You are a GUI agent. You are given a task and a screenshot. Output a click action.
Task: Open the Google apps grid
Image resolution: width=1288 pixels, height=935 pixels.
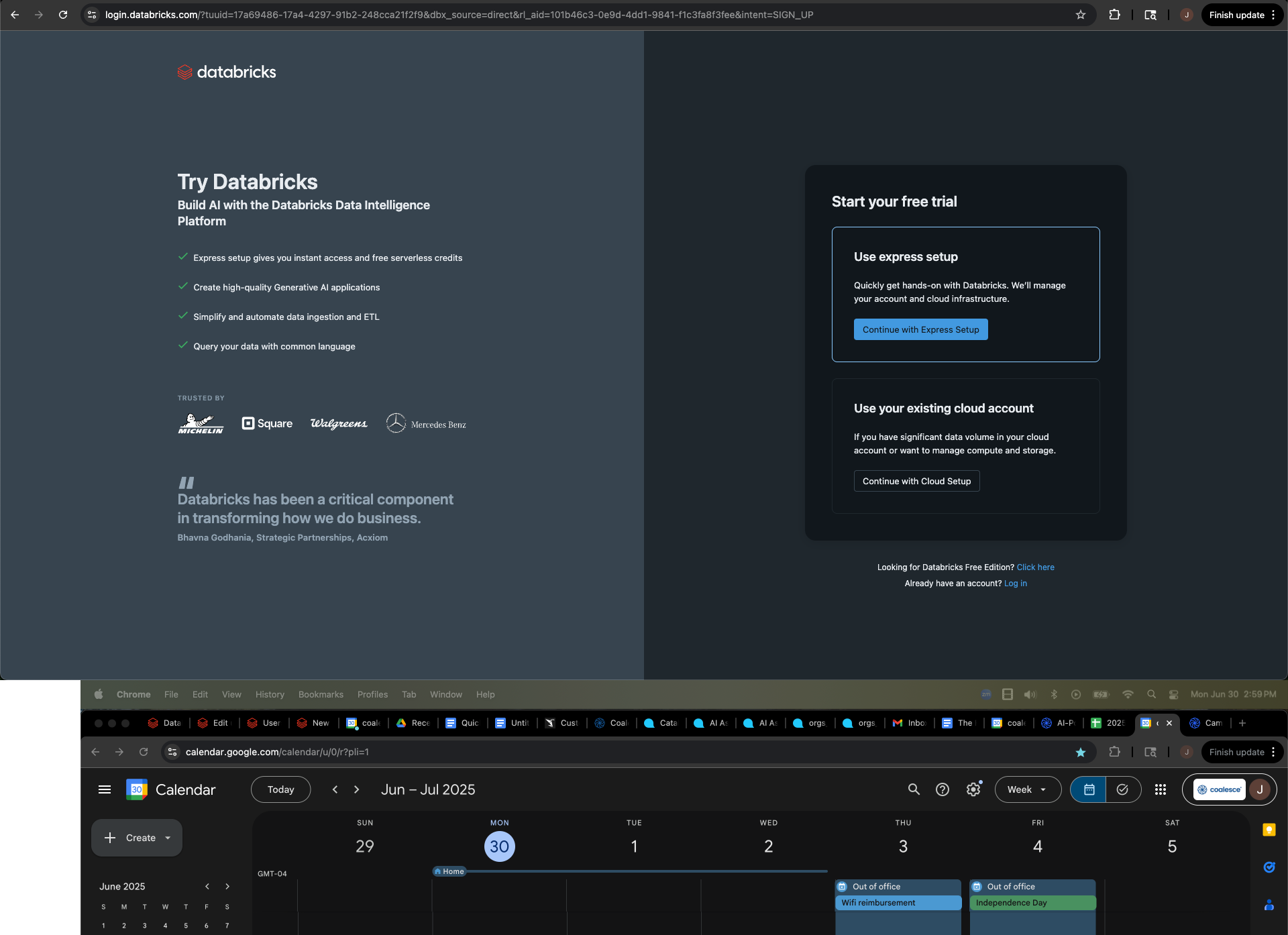click(x=1161, y=789)
